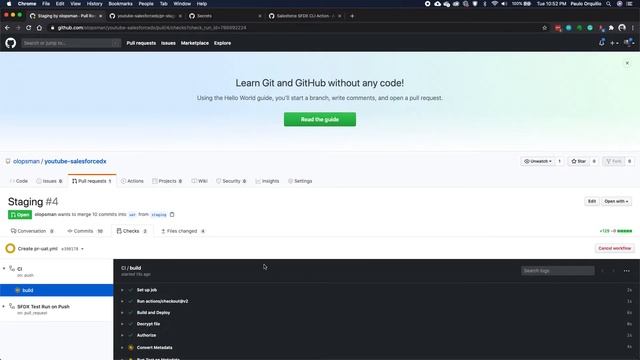Open the History menu in menu bar
The height and width of the screenshot is (360, 640).
94,4
